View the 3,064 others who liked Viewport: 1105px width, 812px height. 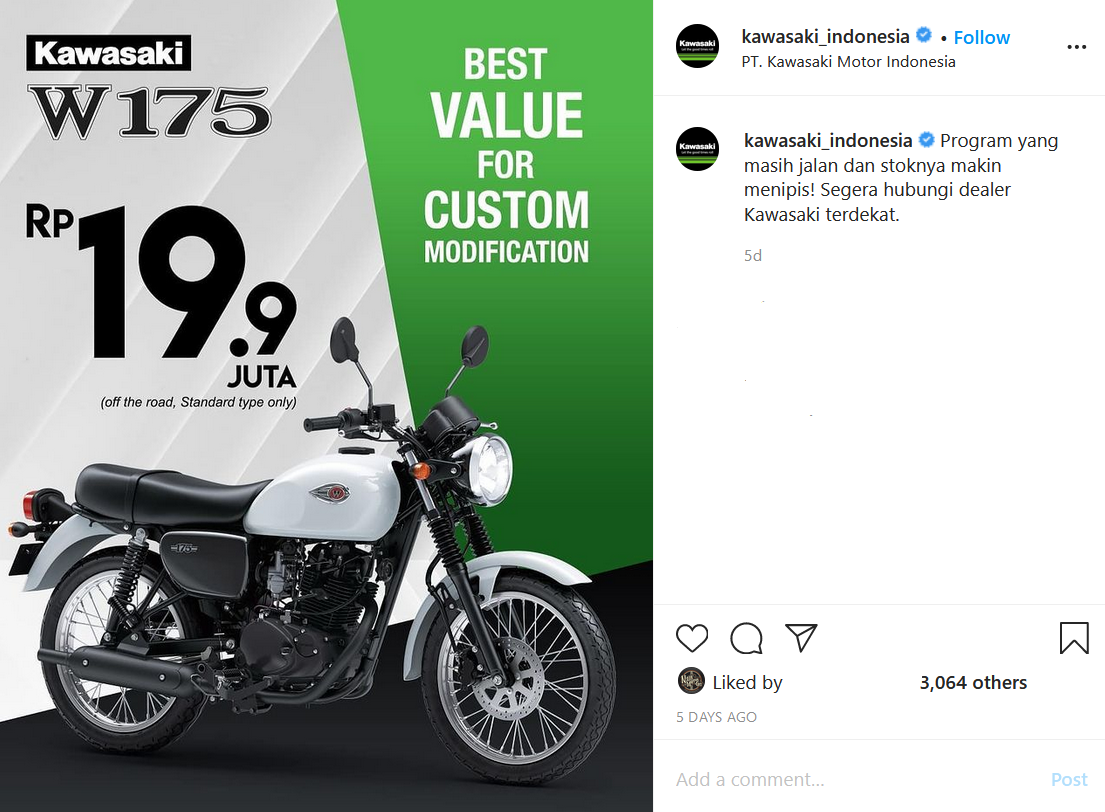click(973, 682)
